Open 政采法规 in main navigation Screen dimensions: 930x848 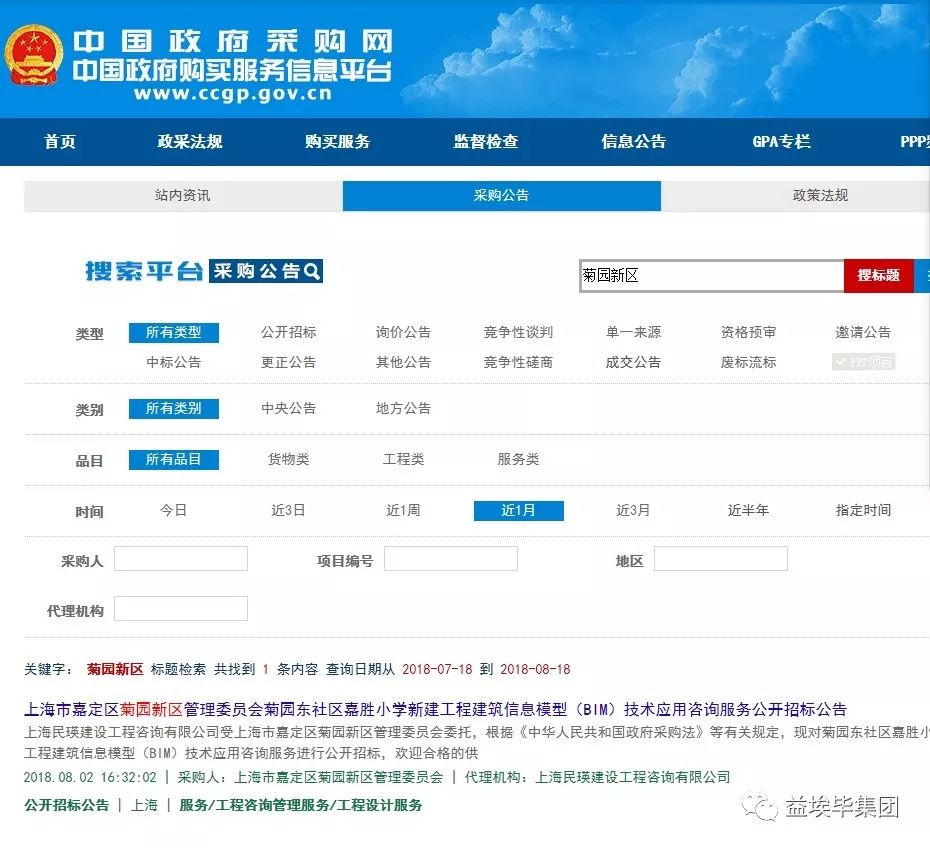tap(190, 142)
